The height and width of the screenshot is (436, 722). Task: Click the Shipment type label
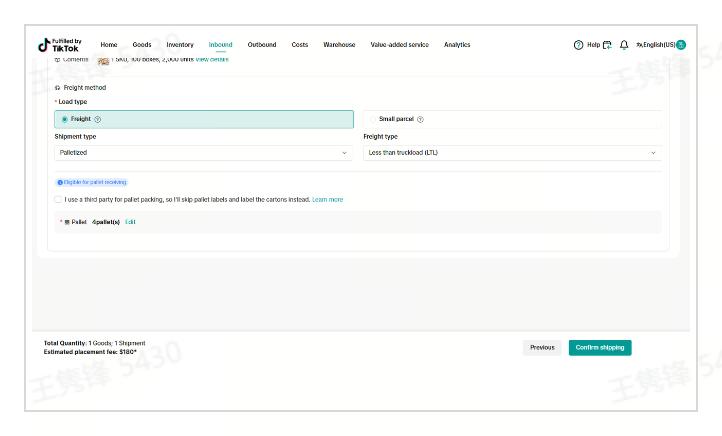click(75, 137)
